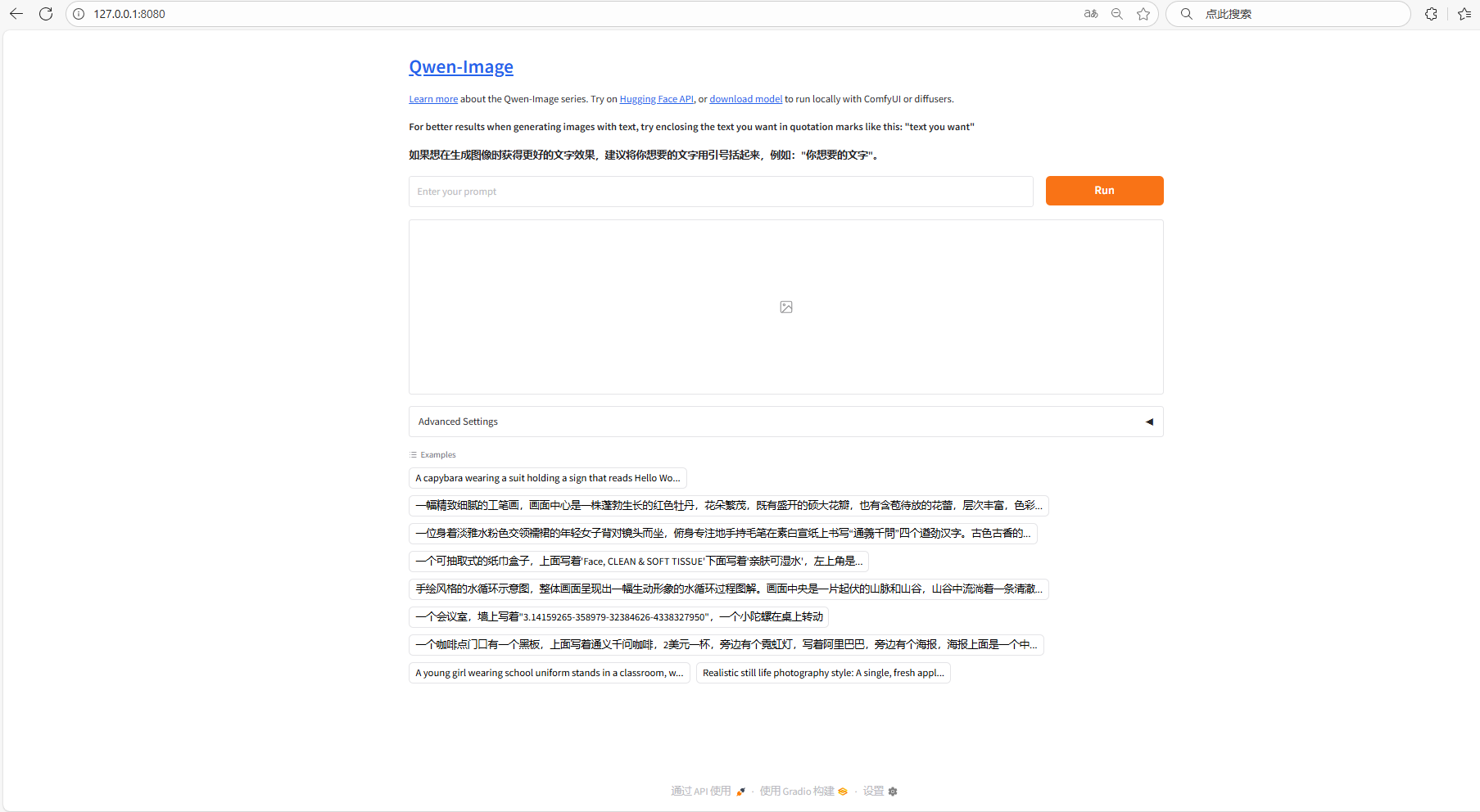
Task: Select the apple still-life example prompt
Action: point(822,672)
